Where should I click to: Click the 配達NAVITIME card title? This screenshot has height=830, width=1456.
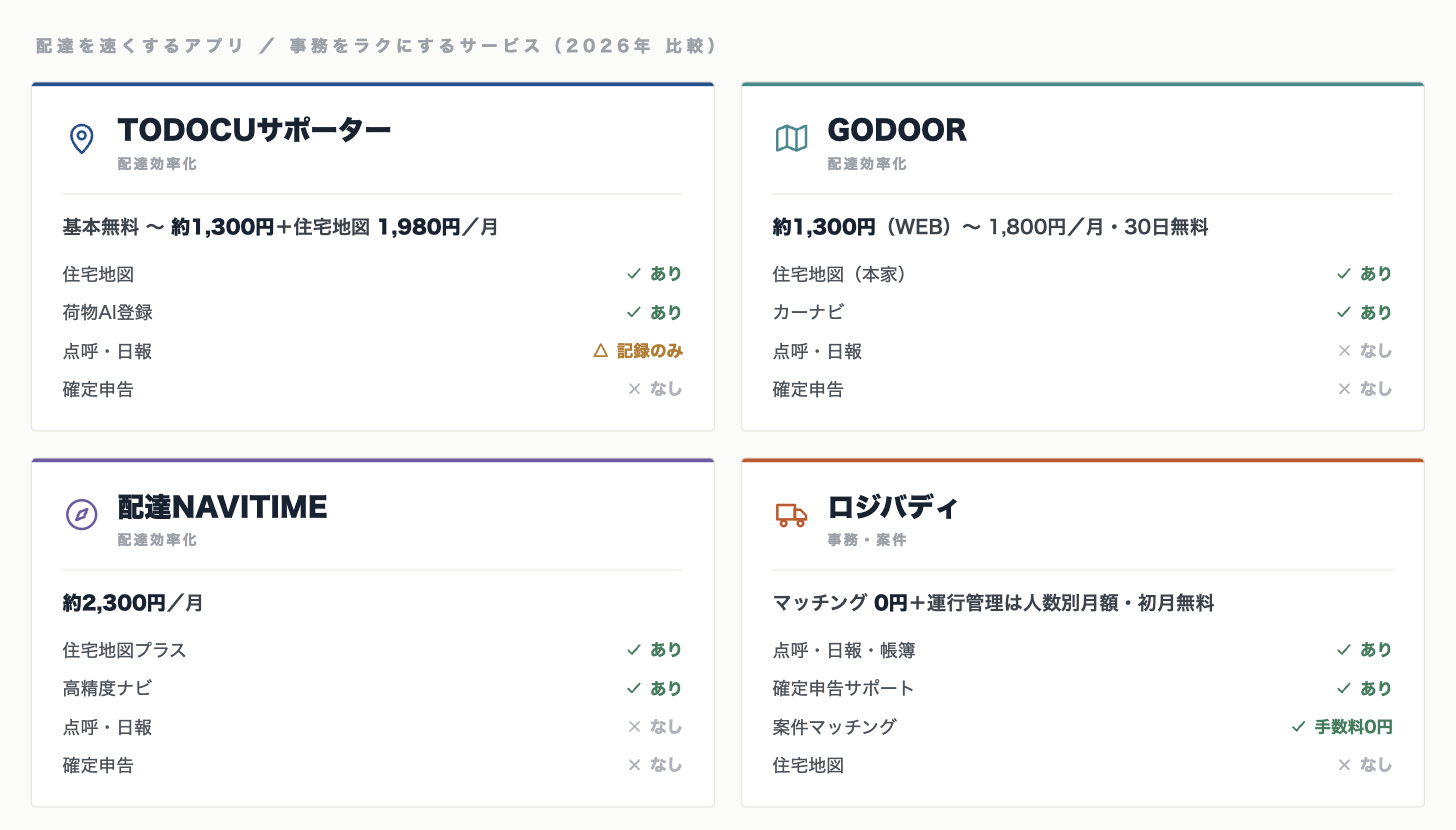pyautogui.click(x=223, y=507)
